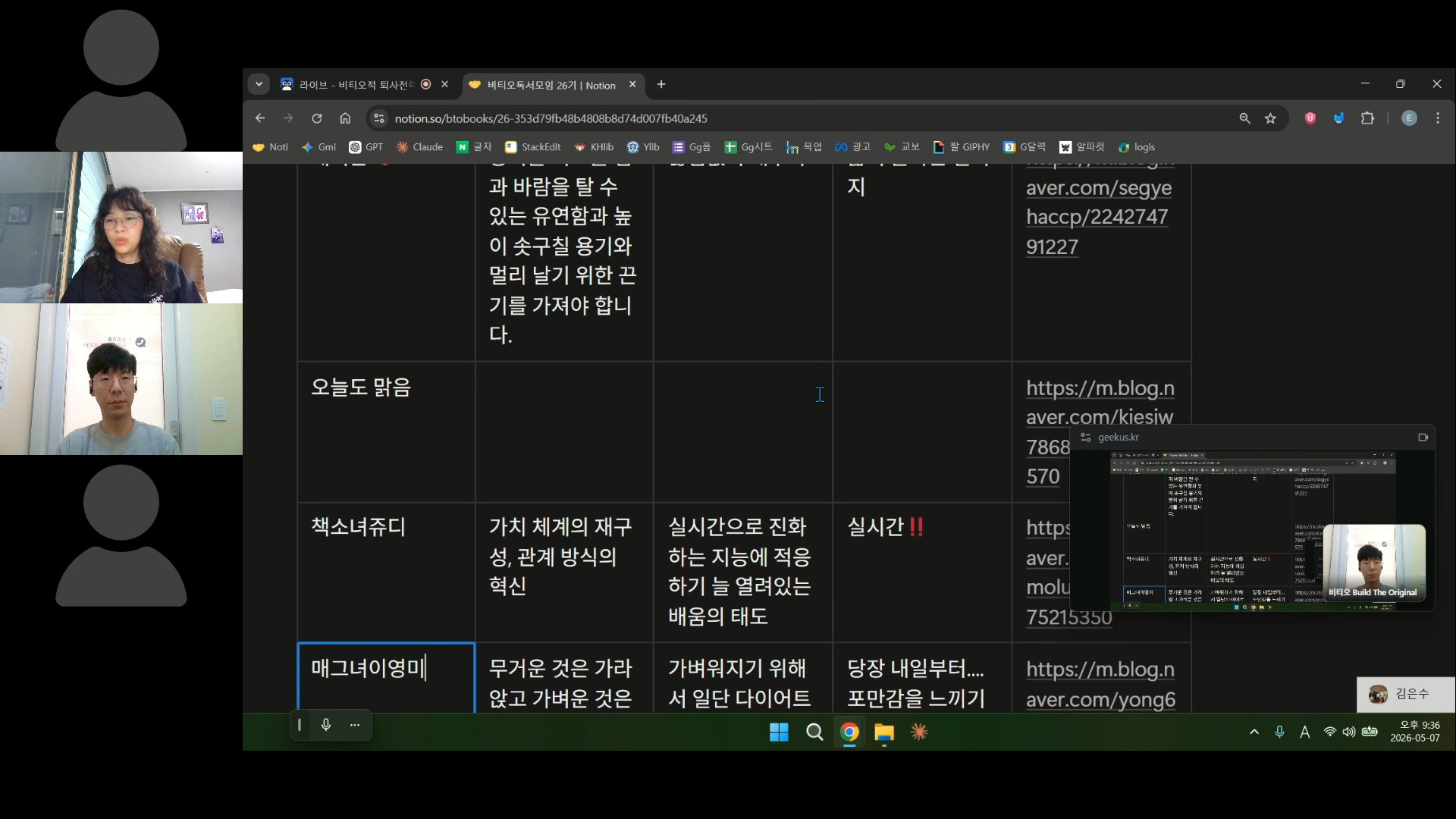Open File Explorer from the taskbar

click(x=884, y=732)
